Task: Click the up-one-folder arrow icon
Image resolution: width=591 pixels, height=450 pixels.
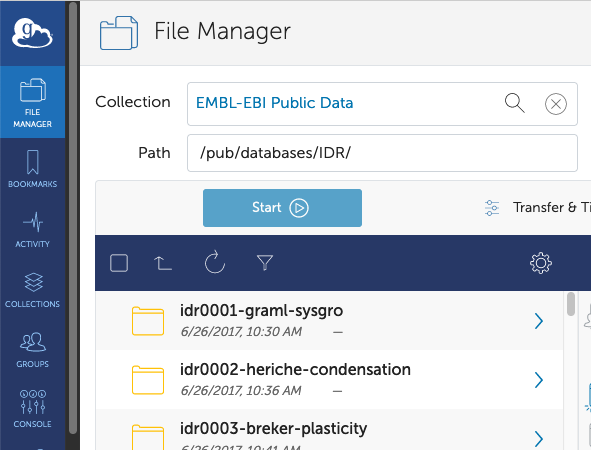Action: [x=163, y=263]
